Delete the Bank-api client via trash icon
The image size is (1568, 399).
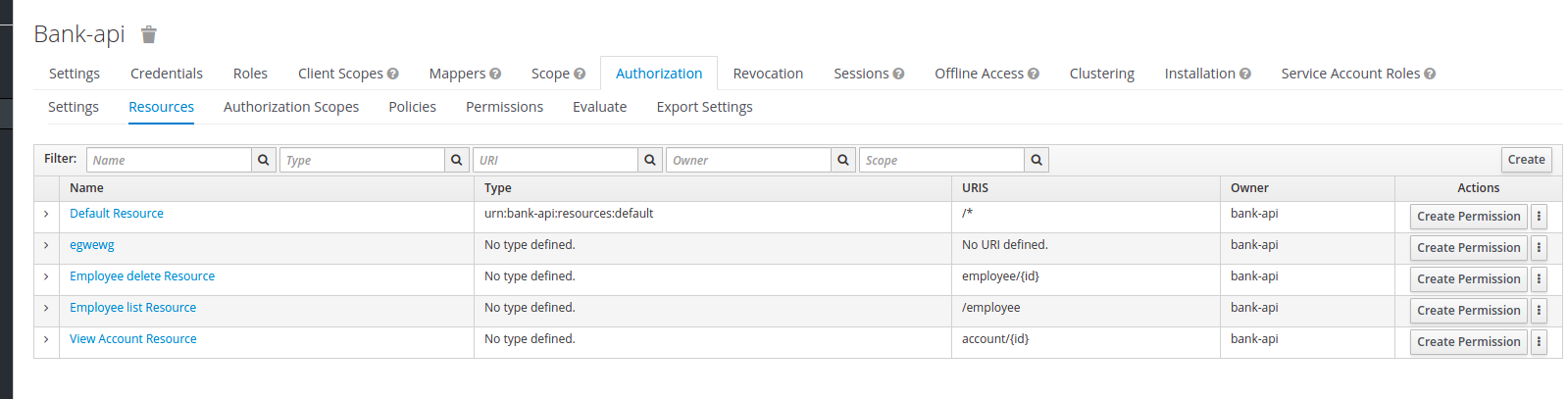coord(149,35)
